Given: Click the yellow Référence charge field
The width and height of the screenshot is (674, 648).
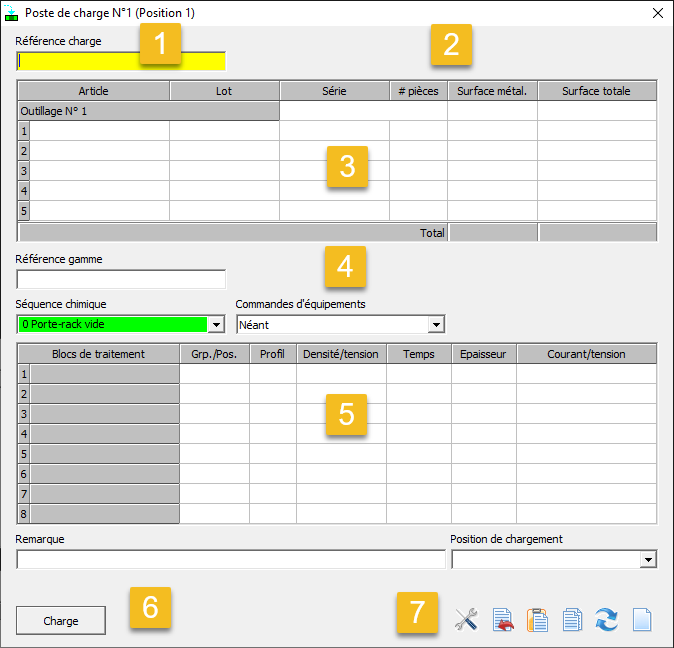Looking at the screenshot, I should coord(121,61).
